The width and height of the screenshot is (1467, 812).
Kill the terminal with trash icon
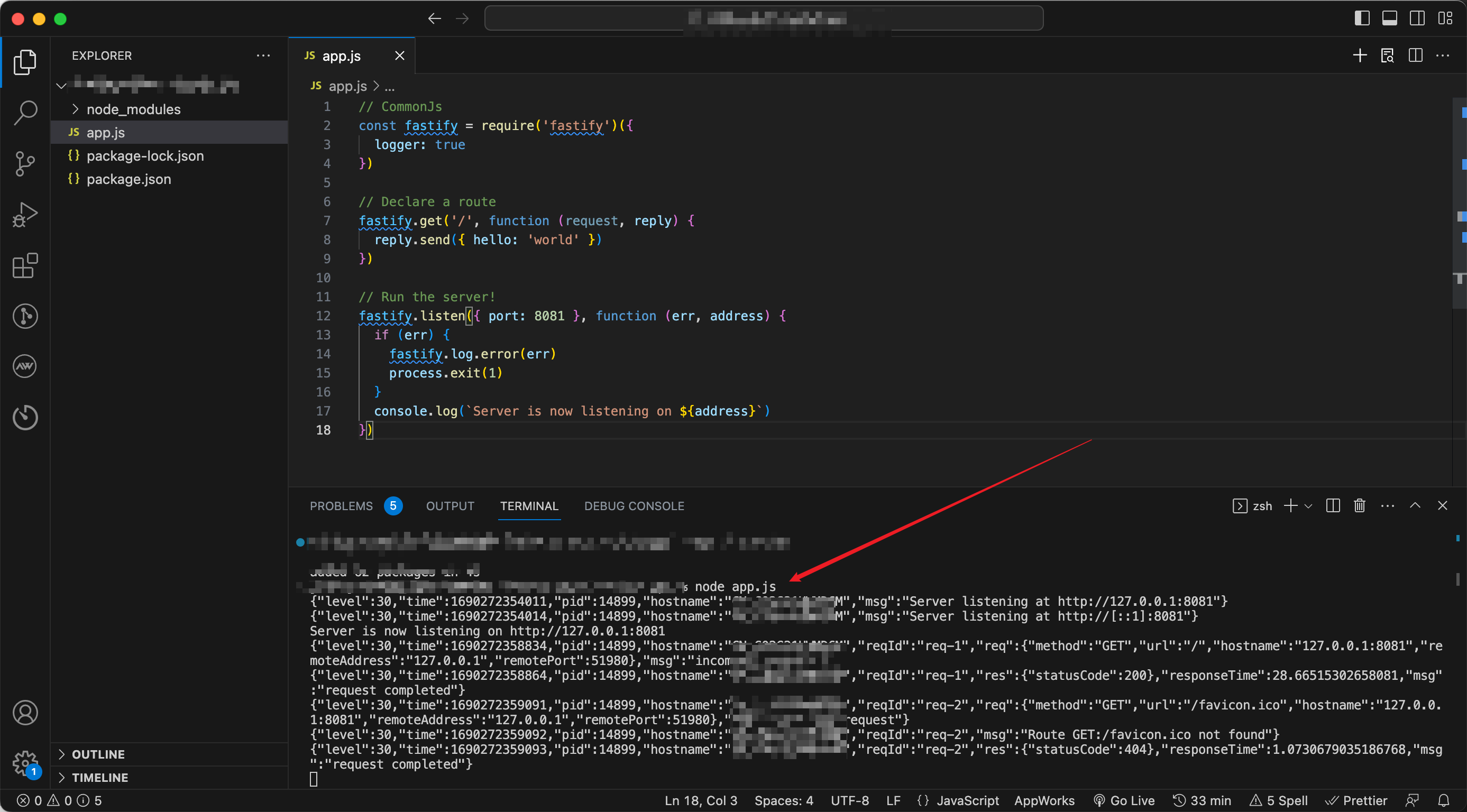pos(1359,505)
